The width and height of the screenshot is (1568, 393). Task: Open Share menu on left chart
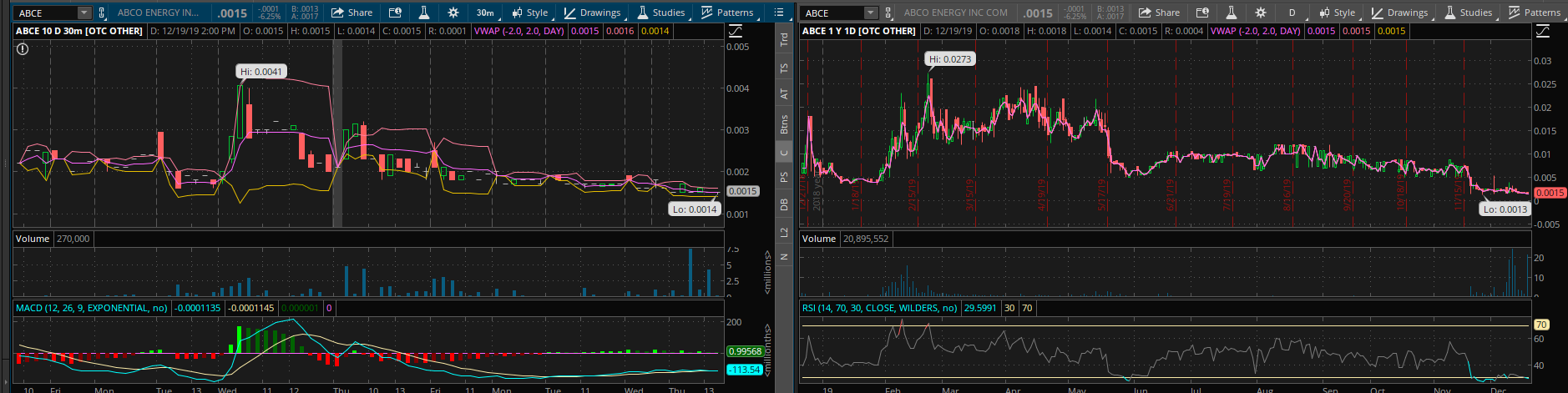coord(352,13)
